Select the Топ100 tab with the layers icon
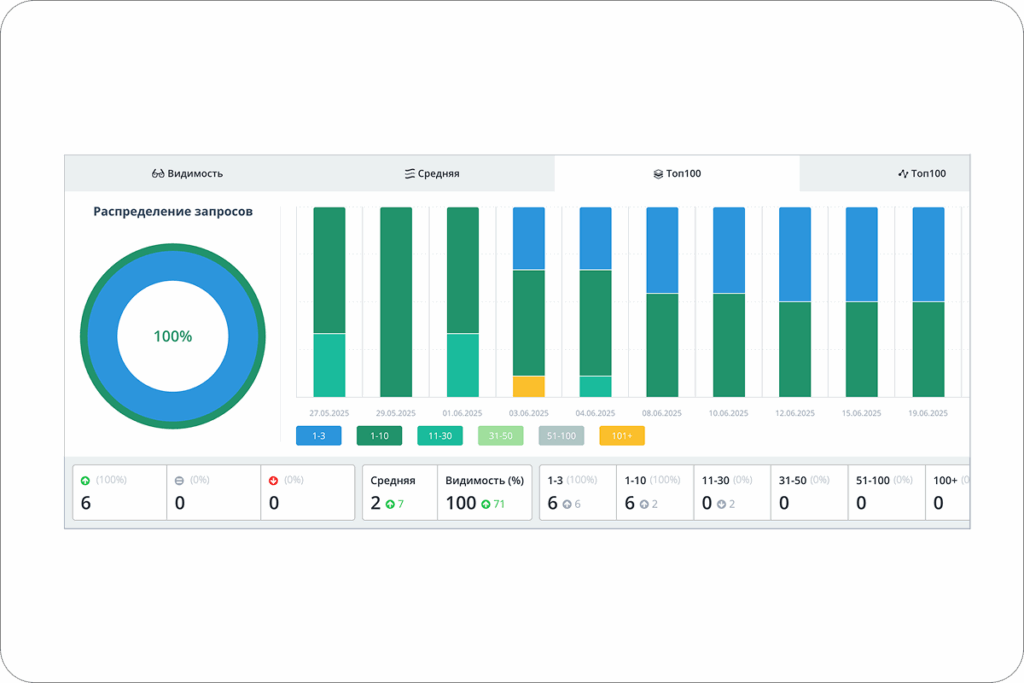Image resolution: width=1024 pixels, height=683 pixels. point(677,174)
